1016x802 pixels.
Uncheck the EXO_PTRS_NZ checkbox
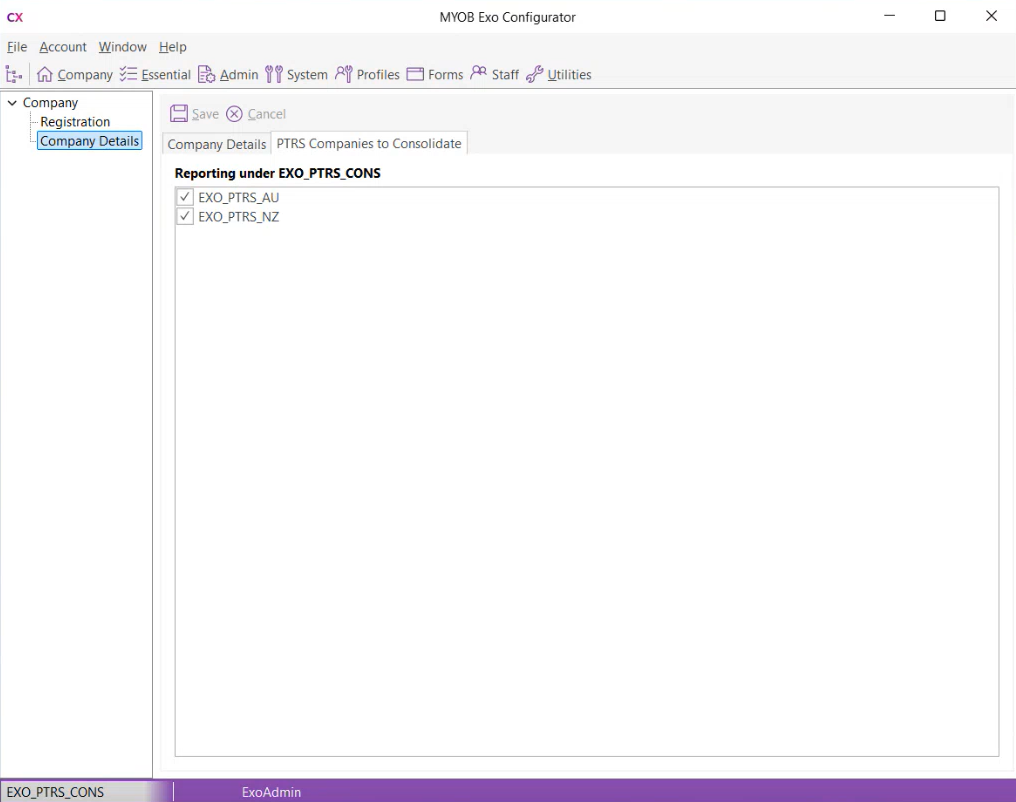click(185, 216)
